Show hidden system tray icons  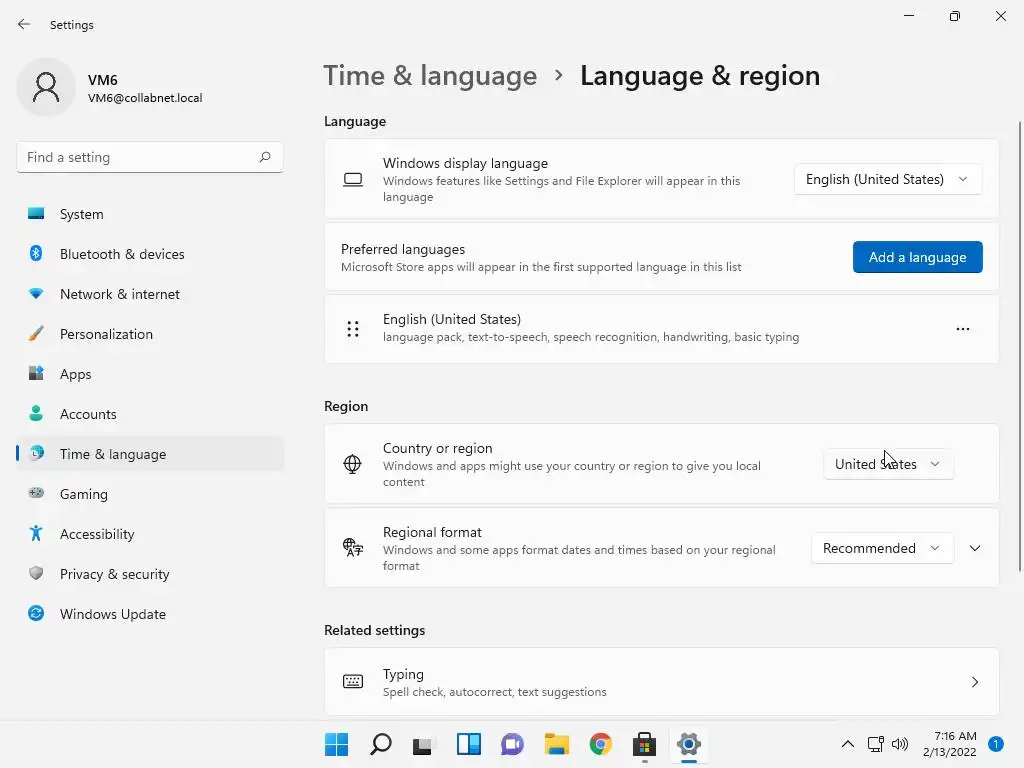(x=848, y=744)
